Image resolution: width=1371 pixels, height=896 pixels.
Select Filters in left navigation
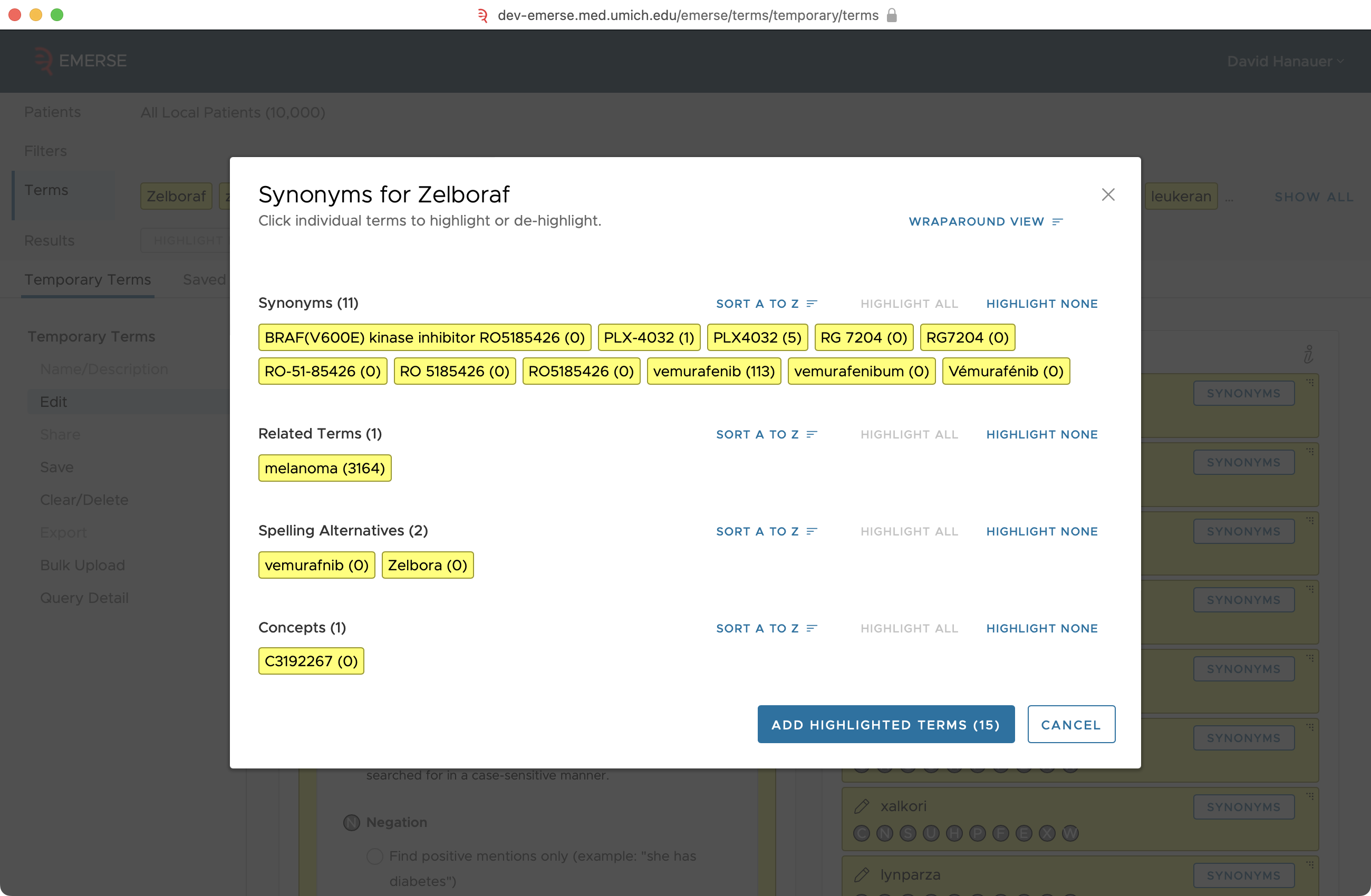pyautogui.click(x=45, y=151)
